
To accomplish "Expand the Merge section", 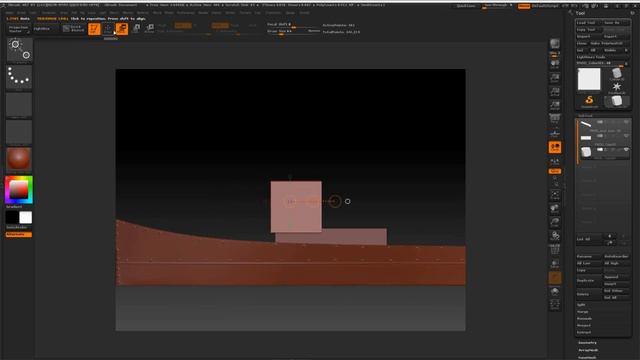I will click(x=583, y=312).
